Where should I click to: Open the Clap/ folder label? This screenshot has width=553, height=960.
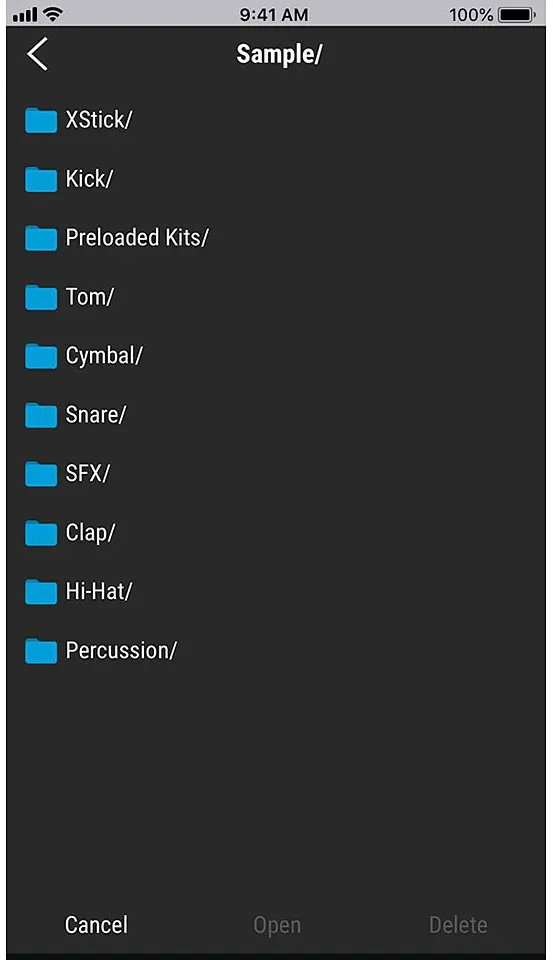pos(90,533)
